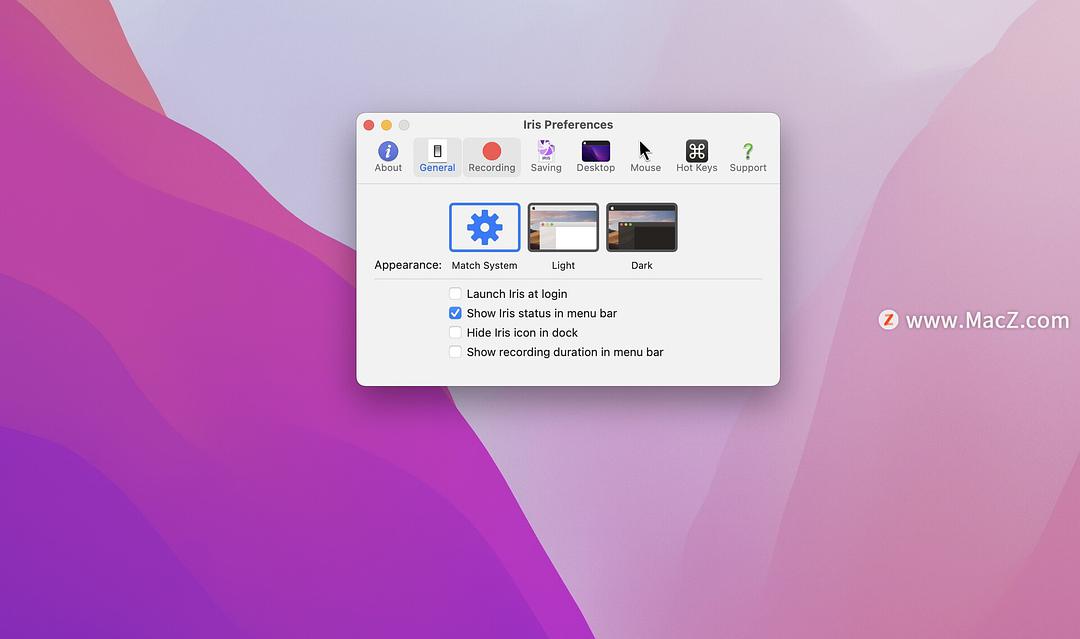
Task: Select the General toolbar tab
Action: pos(437,157)
